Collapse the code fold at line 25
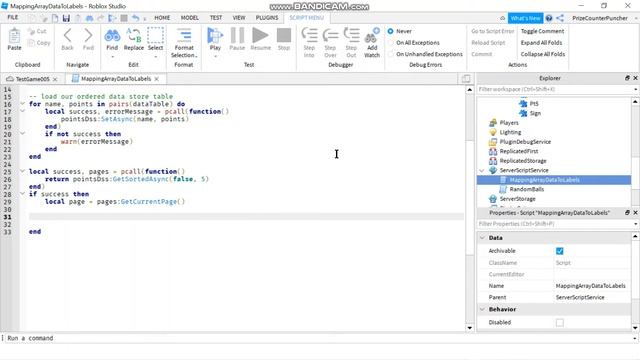This screenshot has height=360, width=640. (22, 171)
